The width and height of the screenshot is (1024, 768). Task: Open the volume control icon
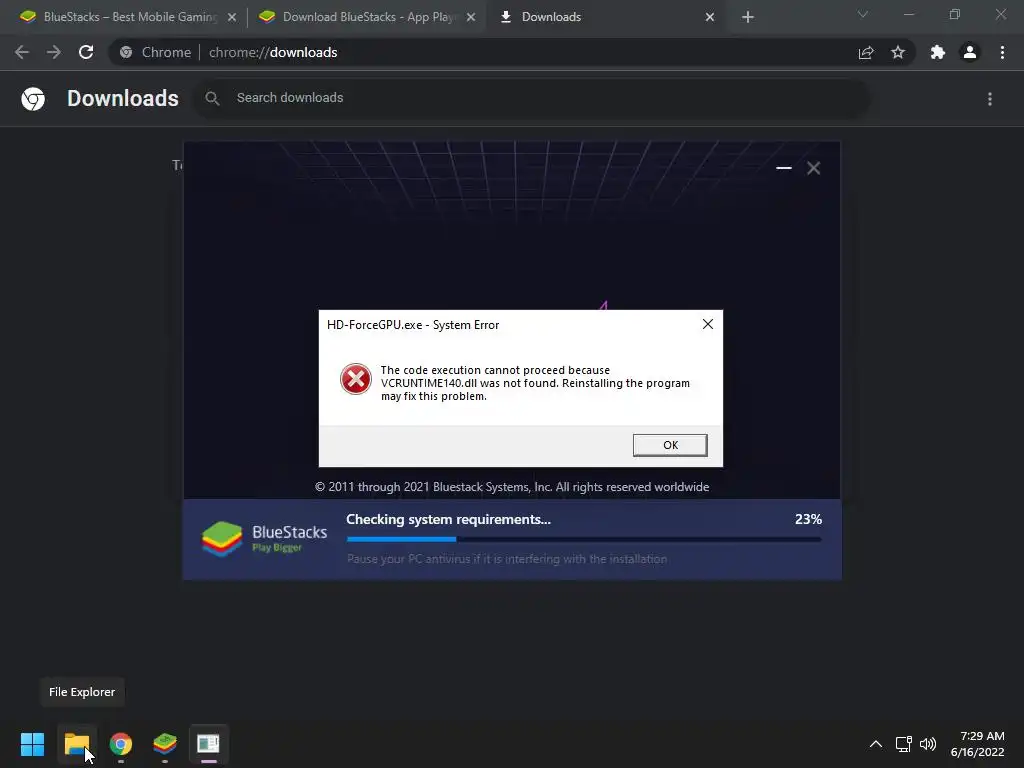[x=927, y=744]
